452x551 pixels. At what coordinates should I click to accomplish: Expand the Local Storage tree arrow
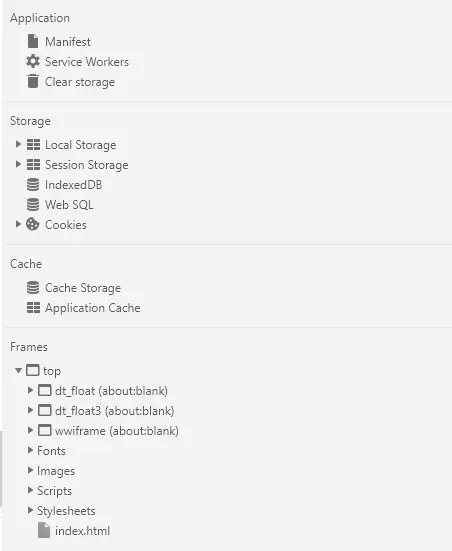18,144
